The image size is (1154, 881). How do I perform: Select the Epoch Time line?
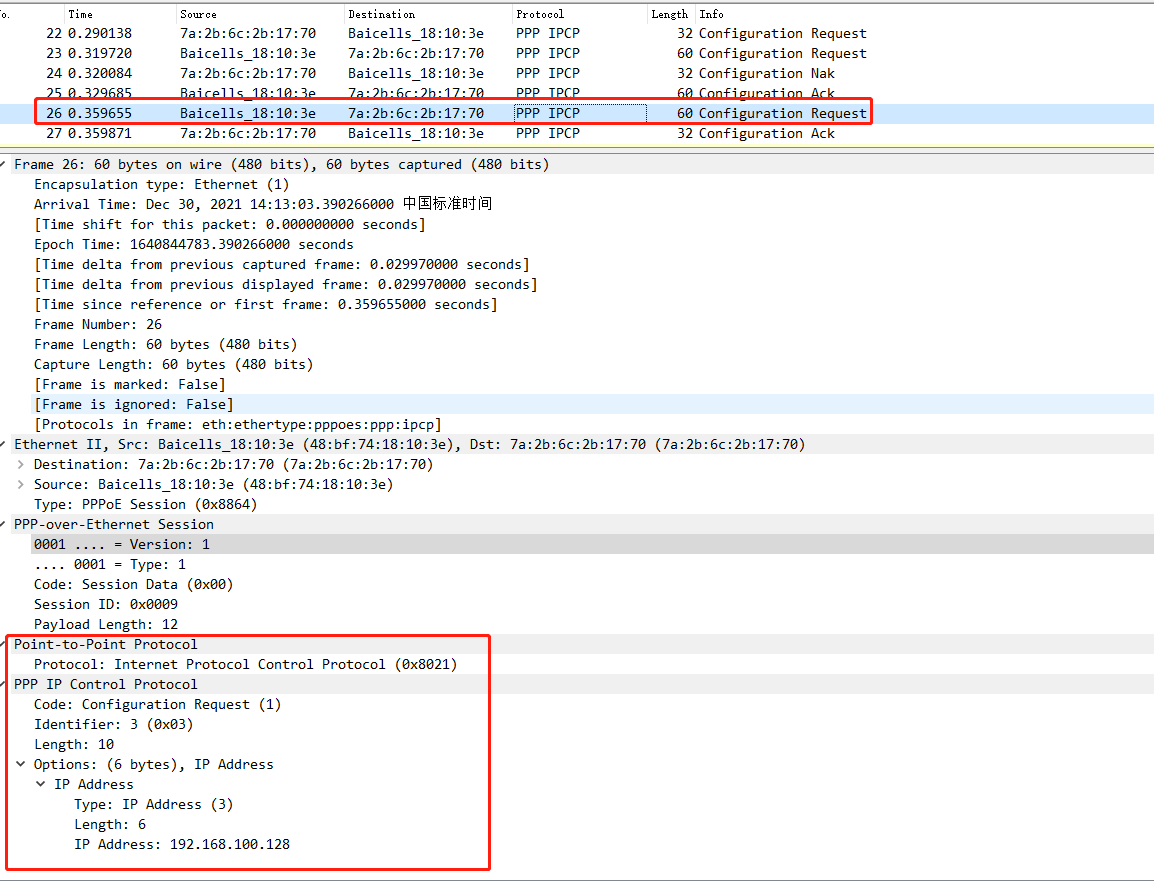point(194,244)
